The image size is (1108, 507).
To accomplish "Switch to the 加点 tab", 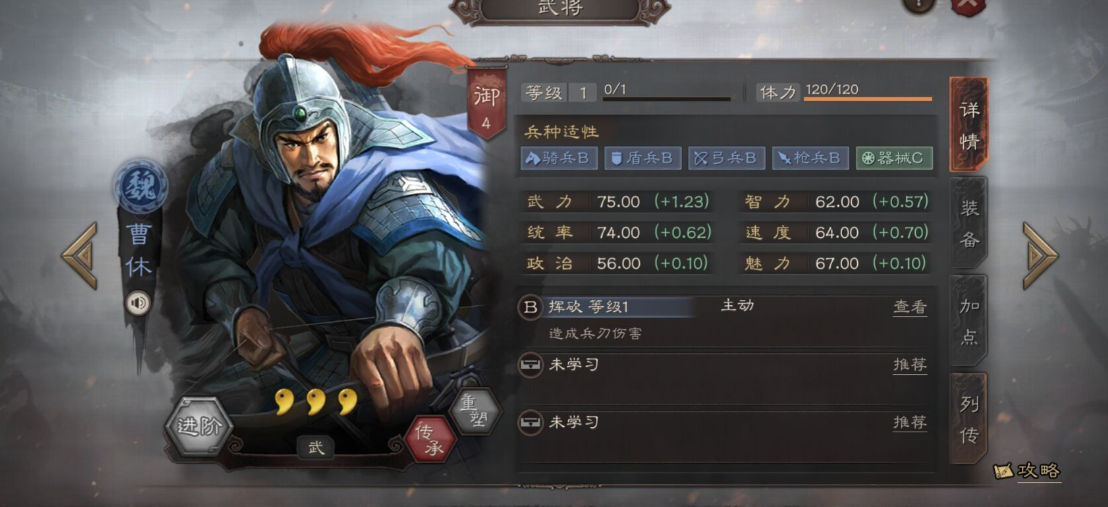I will (x=969, y=321).
